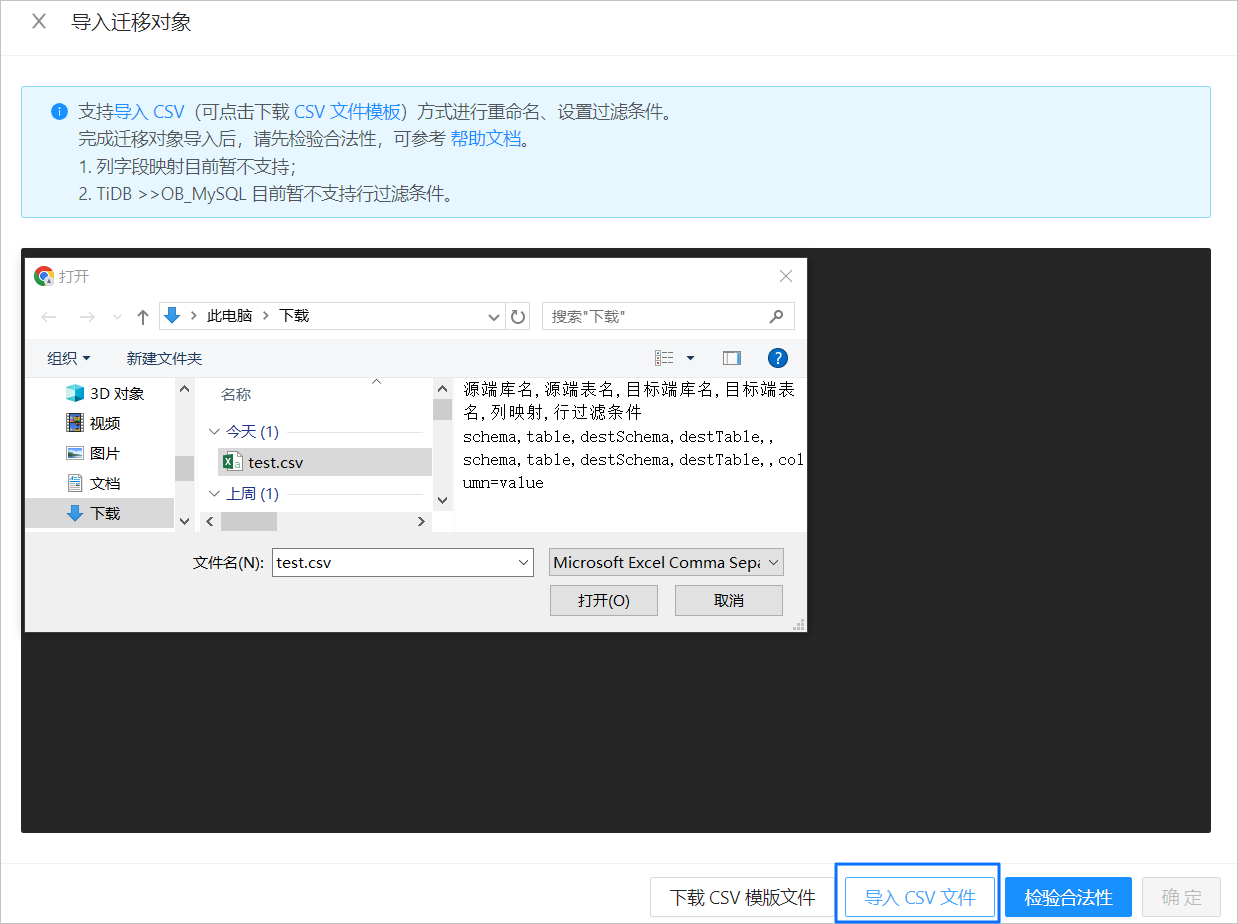The height and width of the screenshot is (924, 1238).
Task: Toggle the preview pane icon
Action: coord(732,358)
